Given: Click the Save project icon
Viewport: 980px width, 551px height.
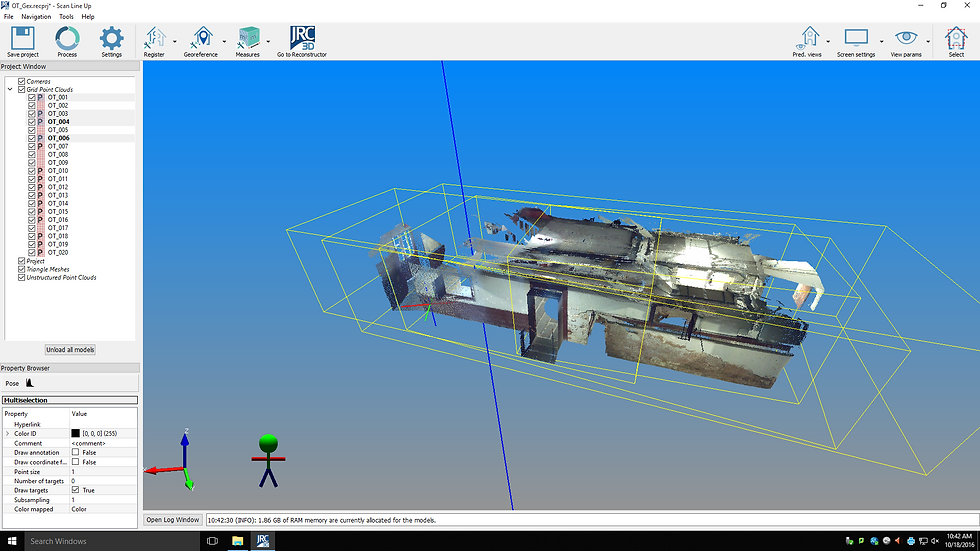Looking at the screenshot, I should coord(22,38).
